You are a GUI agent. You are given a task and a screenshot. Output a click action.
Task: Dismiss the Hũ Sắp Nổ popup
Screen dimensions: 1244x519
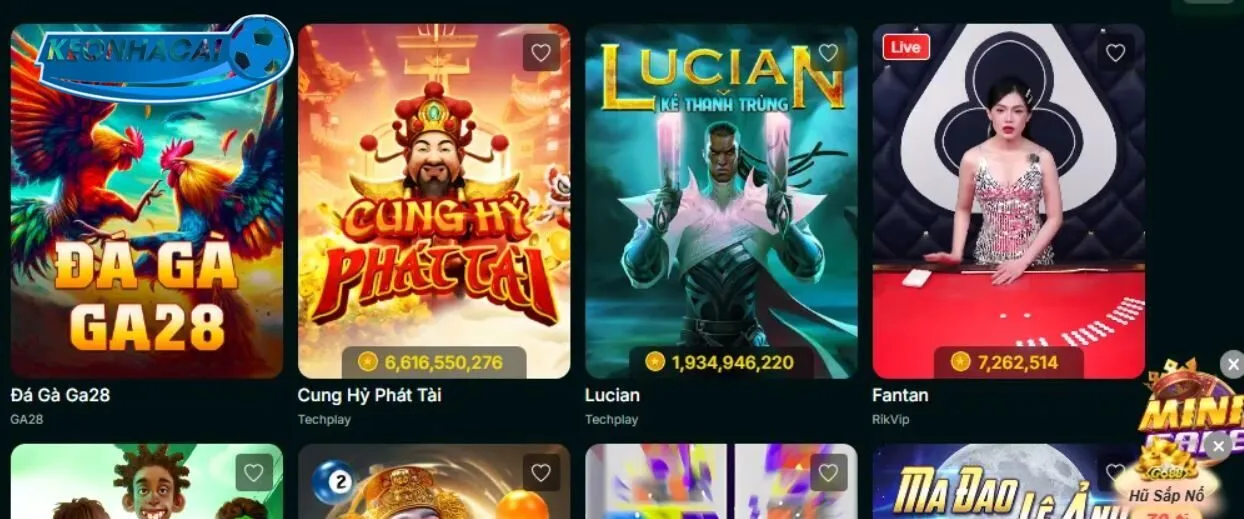pos(1218,446)
